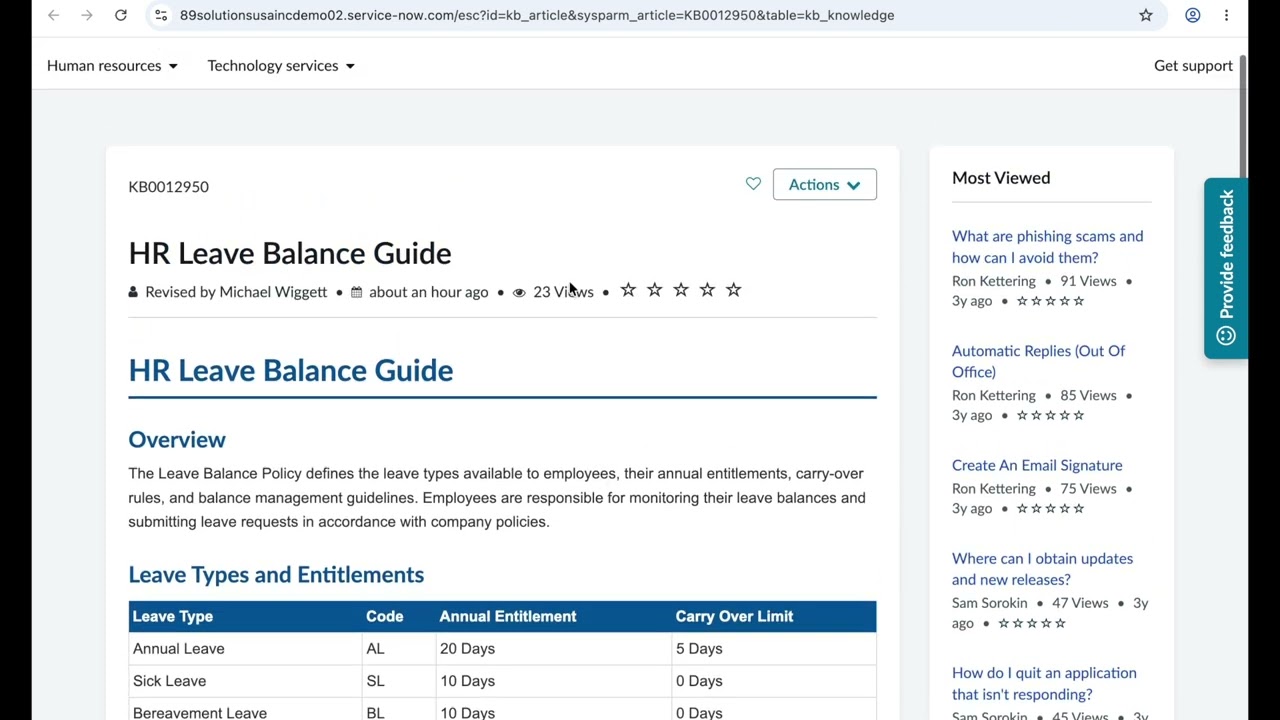Click the Most Viewed heading
Viewport: 1280px width, 720px height.
(1001, 178)
